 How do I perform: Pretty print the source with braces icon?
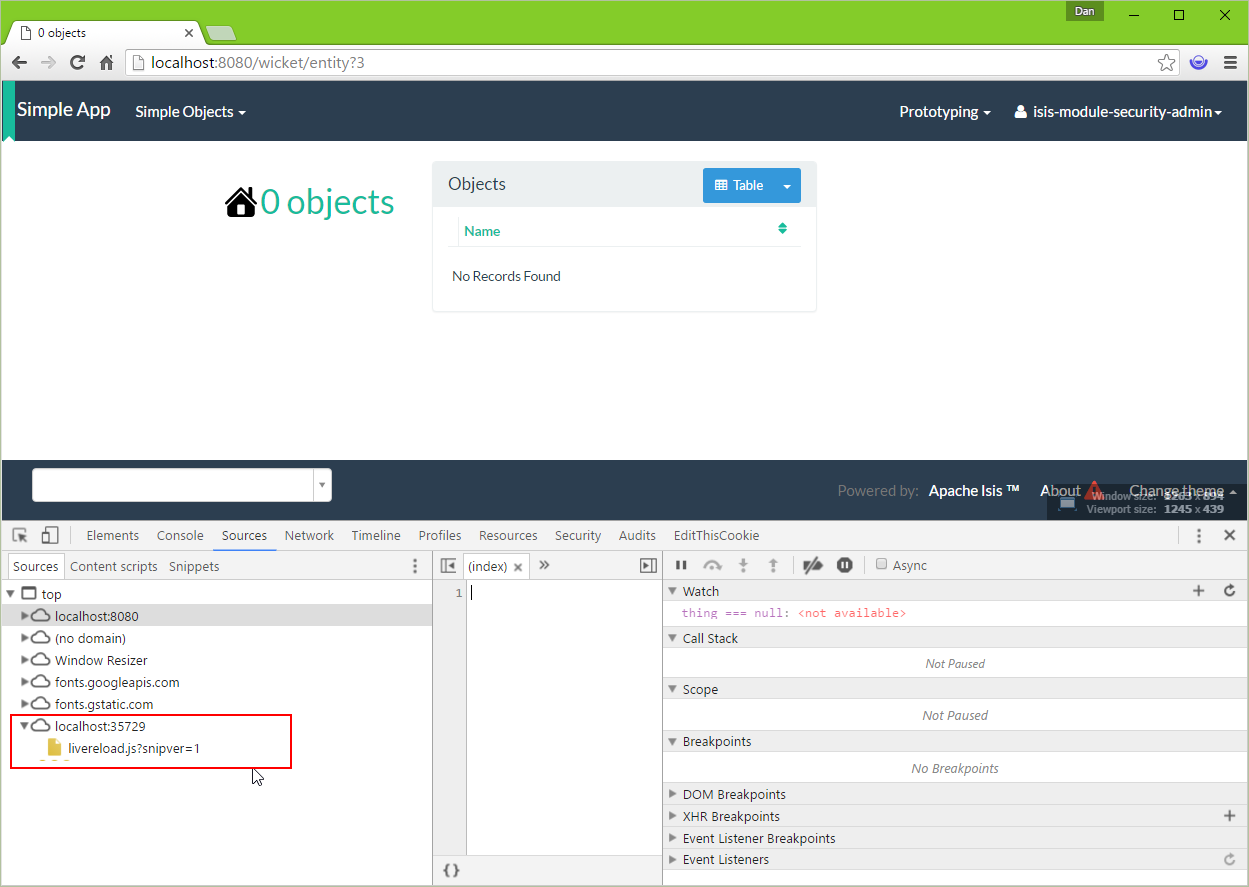click(x=451, y=870)
